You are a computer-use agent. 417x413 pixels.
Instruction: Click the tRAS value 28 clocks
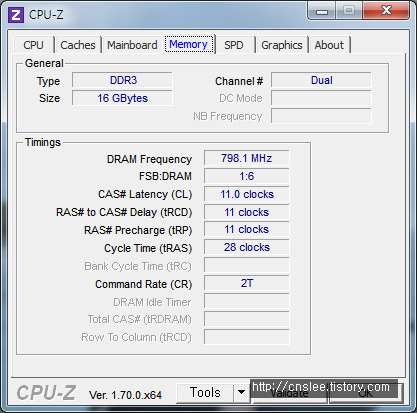(247, 248)
